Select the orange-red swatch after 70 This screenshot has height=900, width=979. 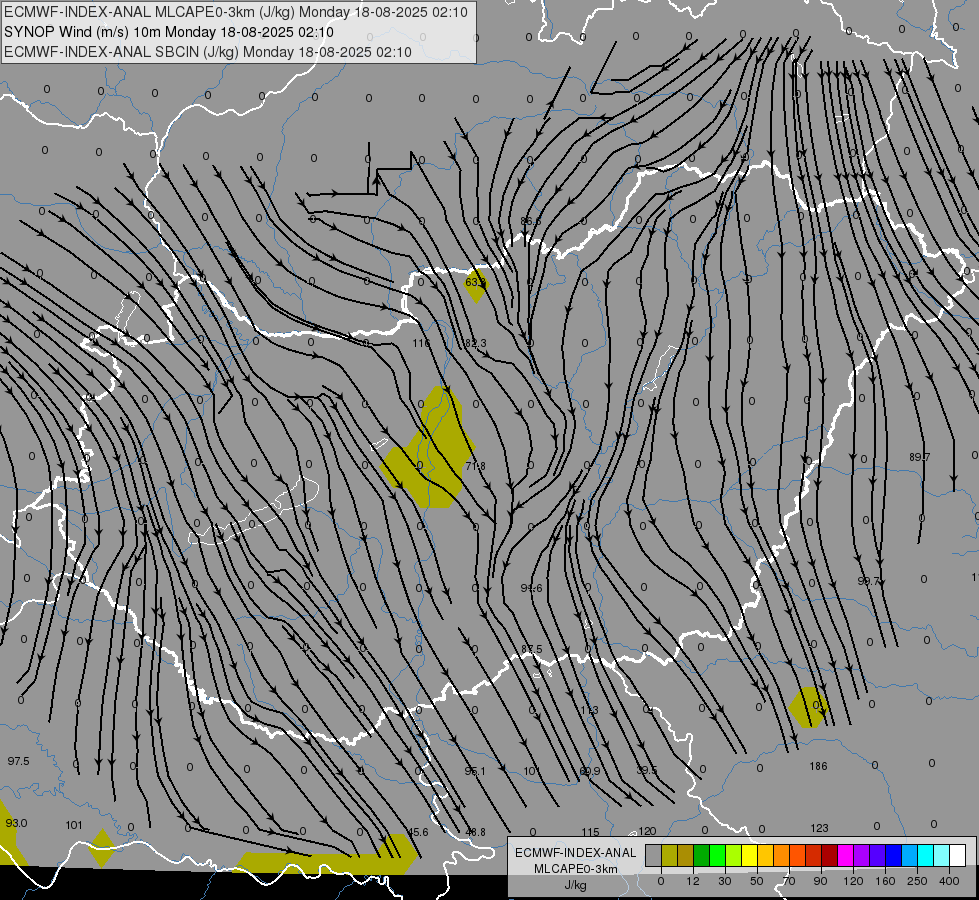(798, 855)
